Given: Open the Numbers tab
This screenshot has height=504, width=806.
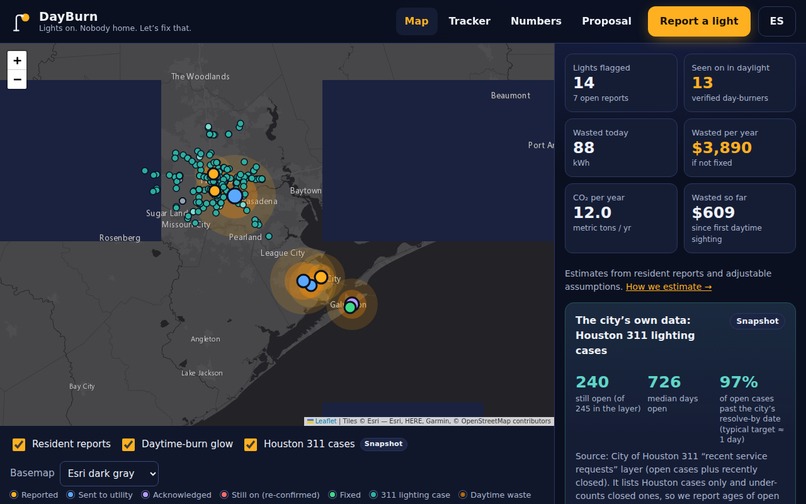Looking at the screenshot, I should coord(536,21).
